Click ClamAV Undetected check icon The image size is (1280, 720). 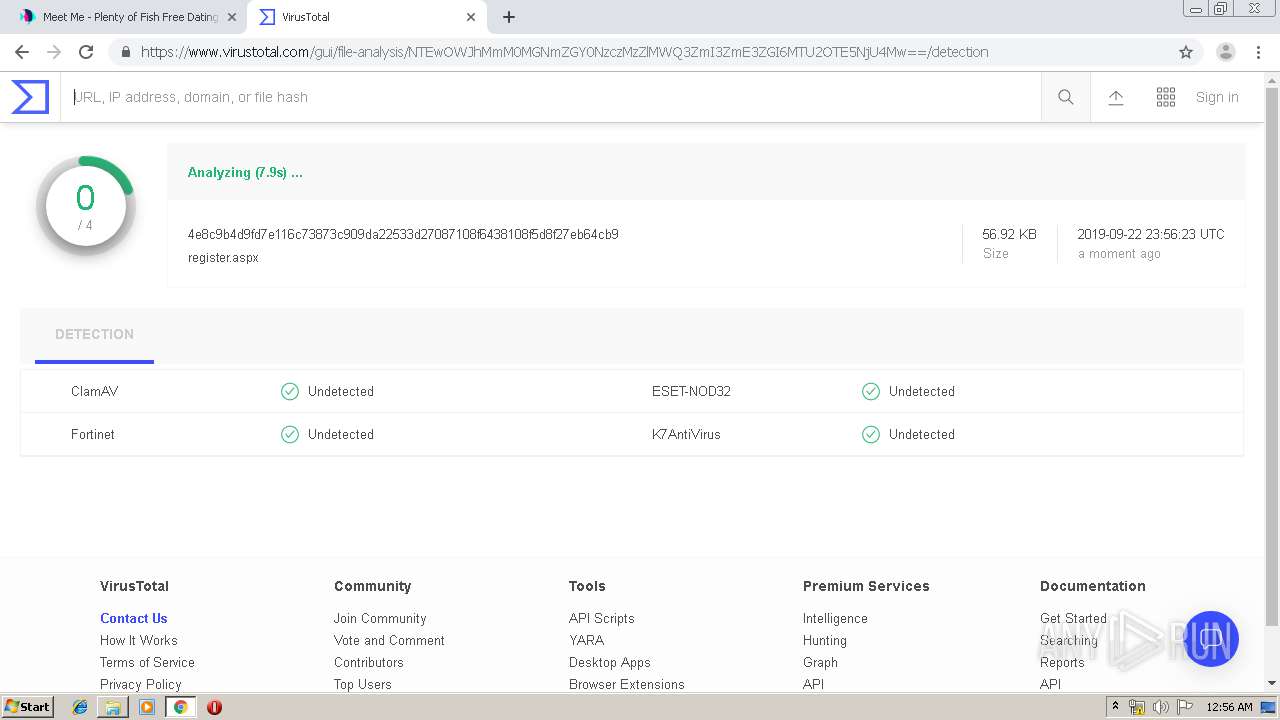click(x=290, y=391)
